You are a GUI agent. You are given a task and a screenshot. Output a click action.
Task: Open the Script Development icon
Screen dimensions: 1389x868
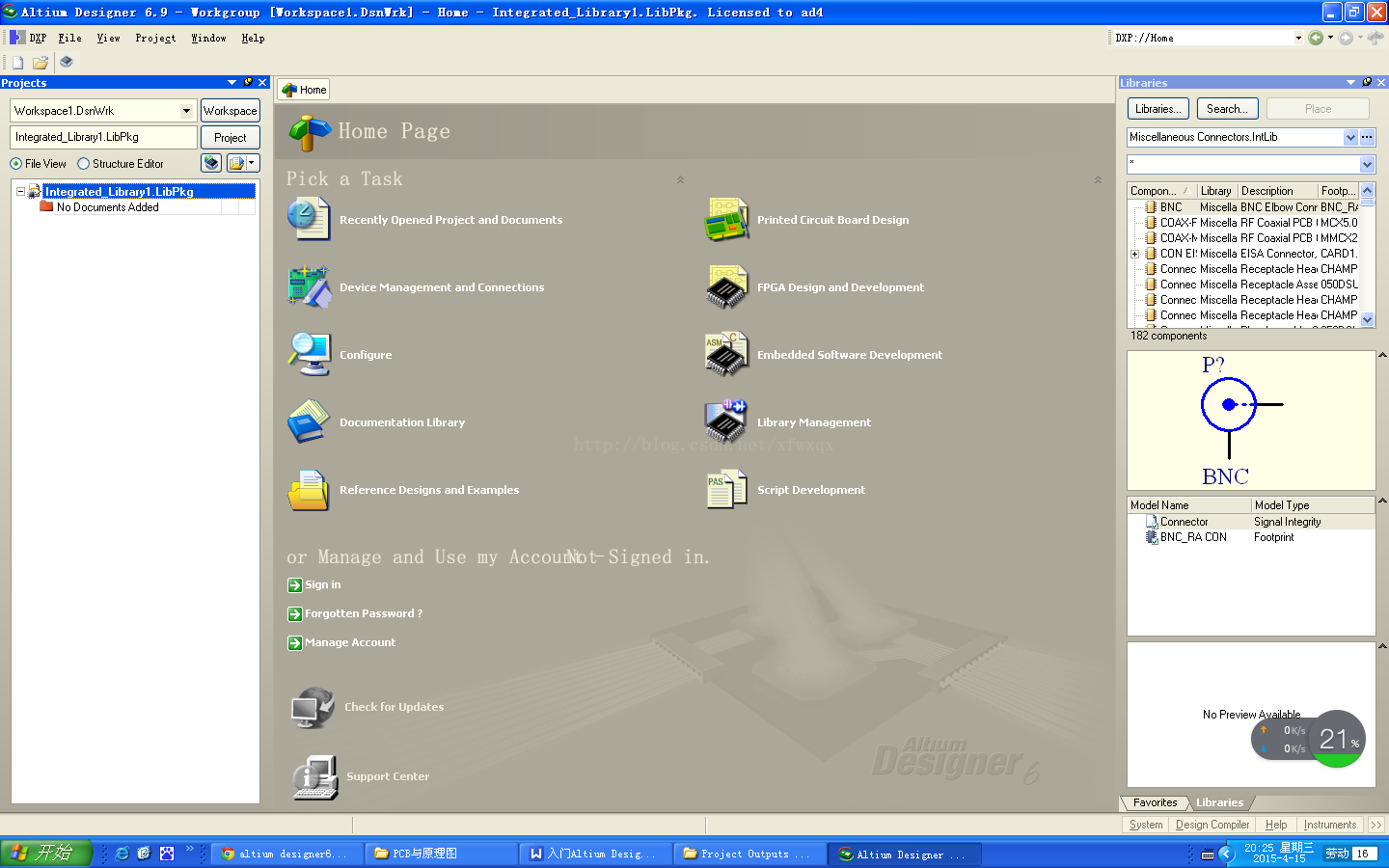(727, 489)
